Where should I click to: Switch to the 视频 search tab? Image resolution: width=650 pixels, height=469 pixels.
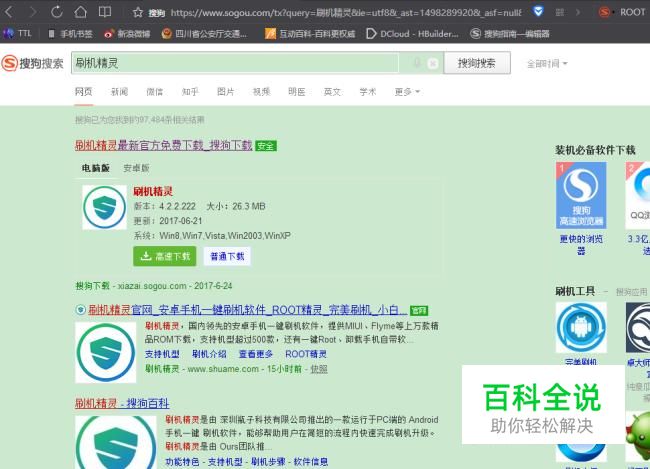click(x=261, y=92)
